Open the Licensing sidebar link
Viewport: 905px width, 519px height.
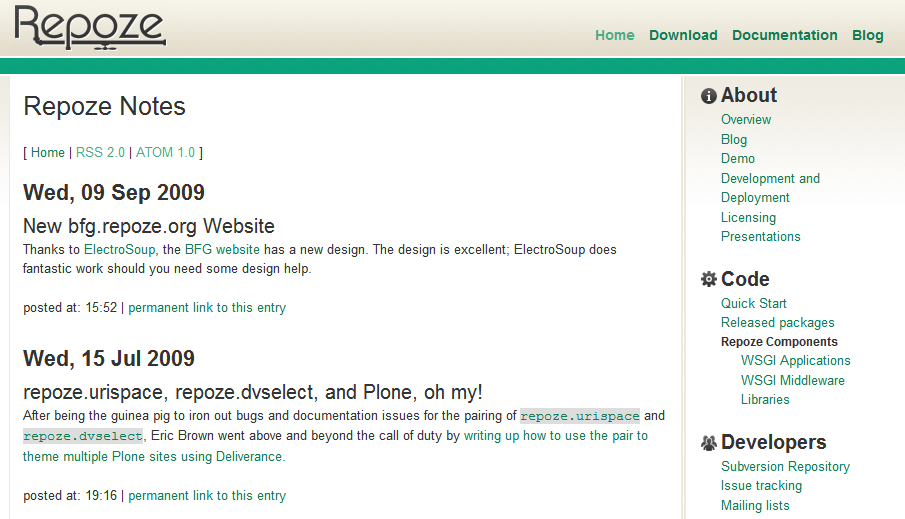pos(749,218)
